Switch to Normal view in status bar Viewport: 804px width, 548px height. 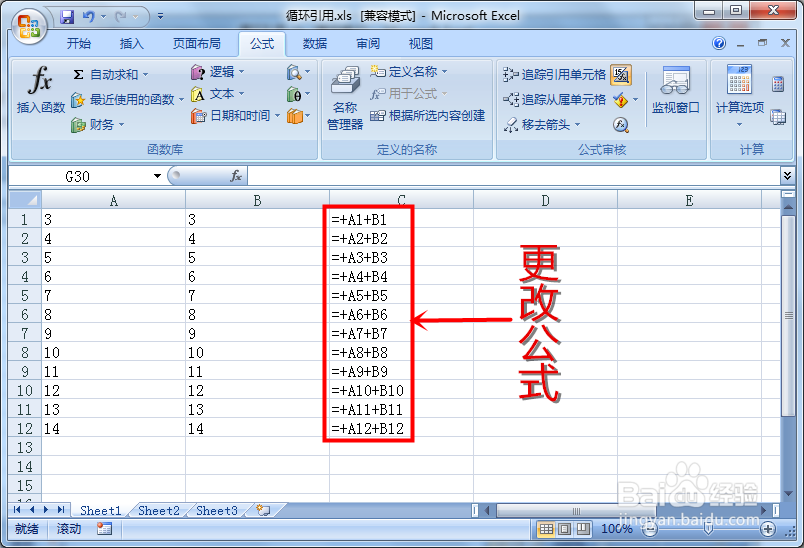[546, 529]
